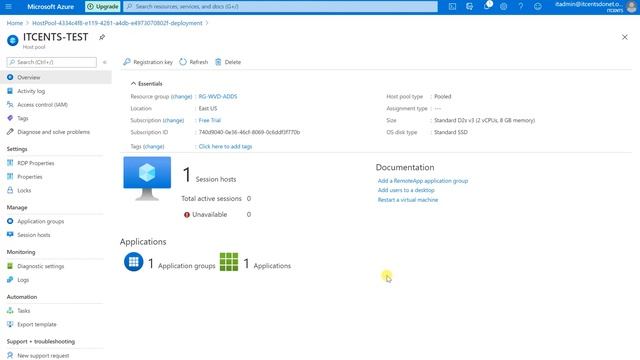Focus the top resource search bar

[280, 7]
